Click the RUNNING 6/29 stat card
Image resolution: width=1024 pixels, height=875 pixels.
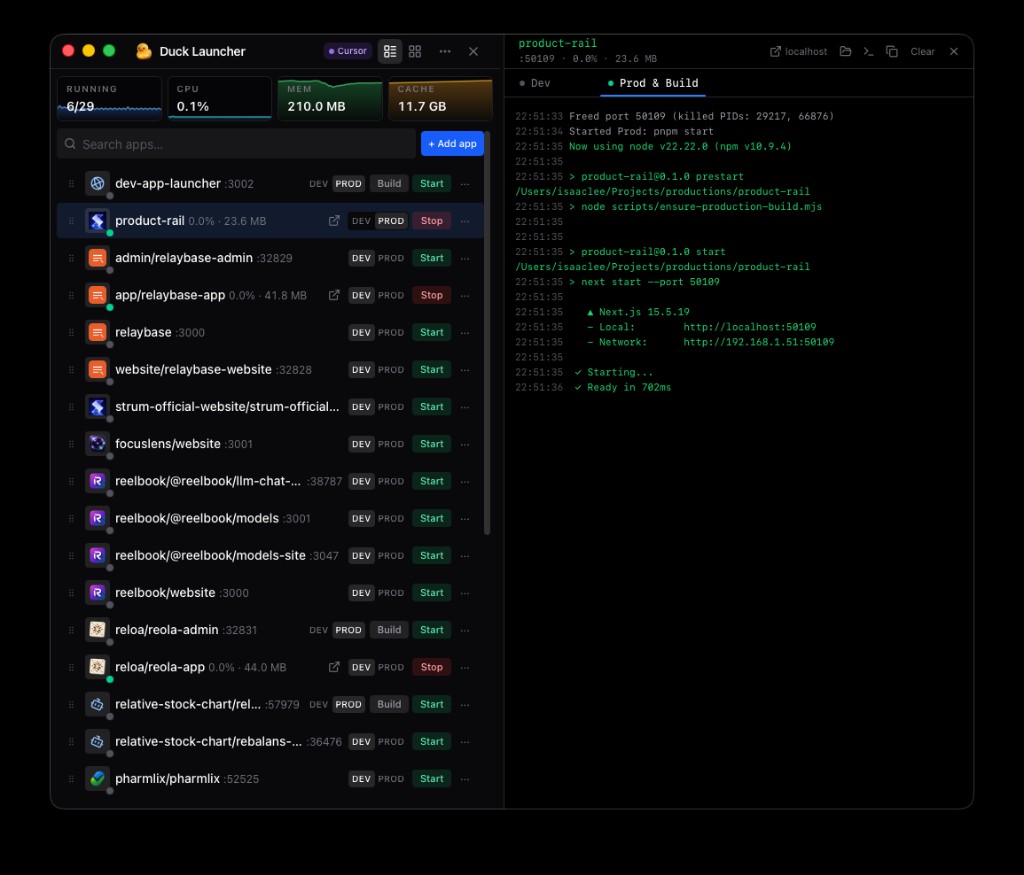click(109, 99)
